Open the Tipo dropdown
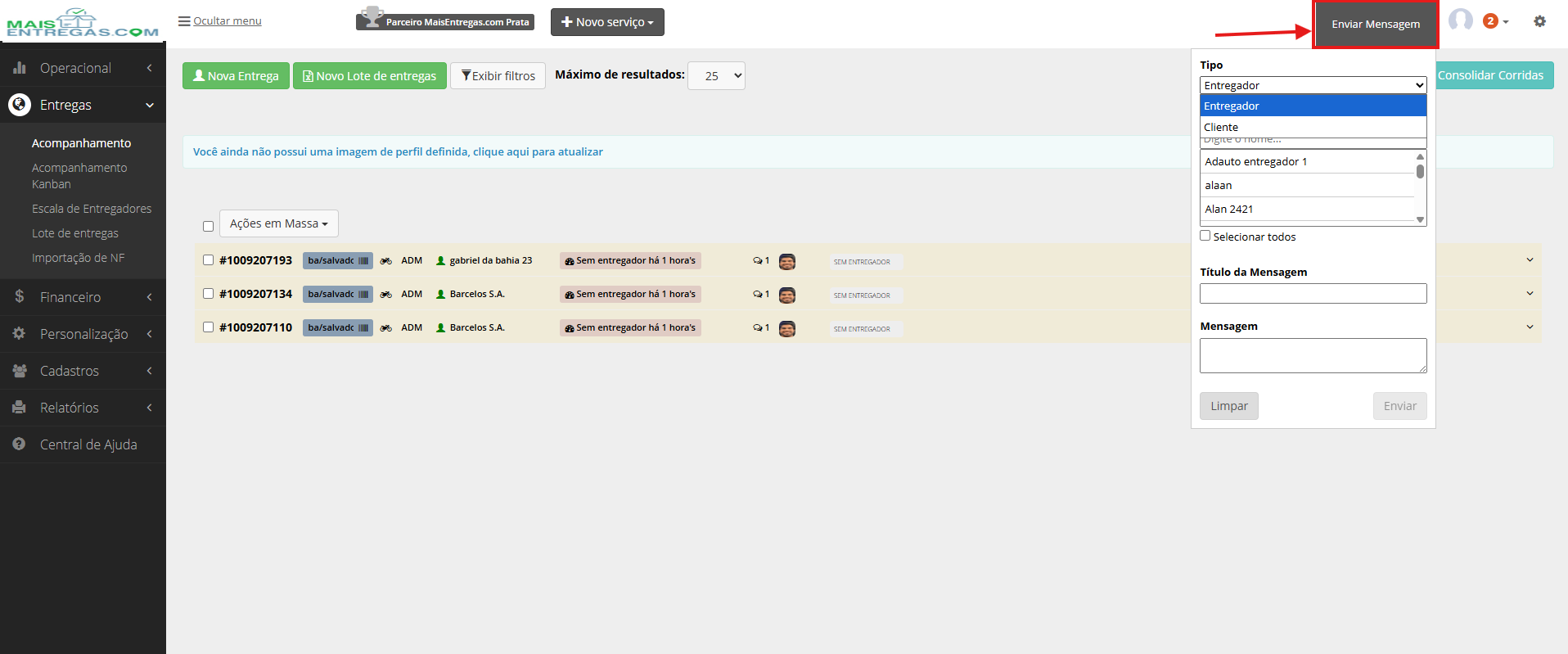Image resolution: width=1568 pixels, height=654 pixels. point(1313,85)
